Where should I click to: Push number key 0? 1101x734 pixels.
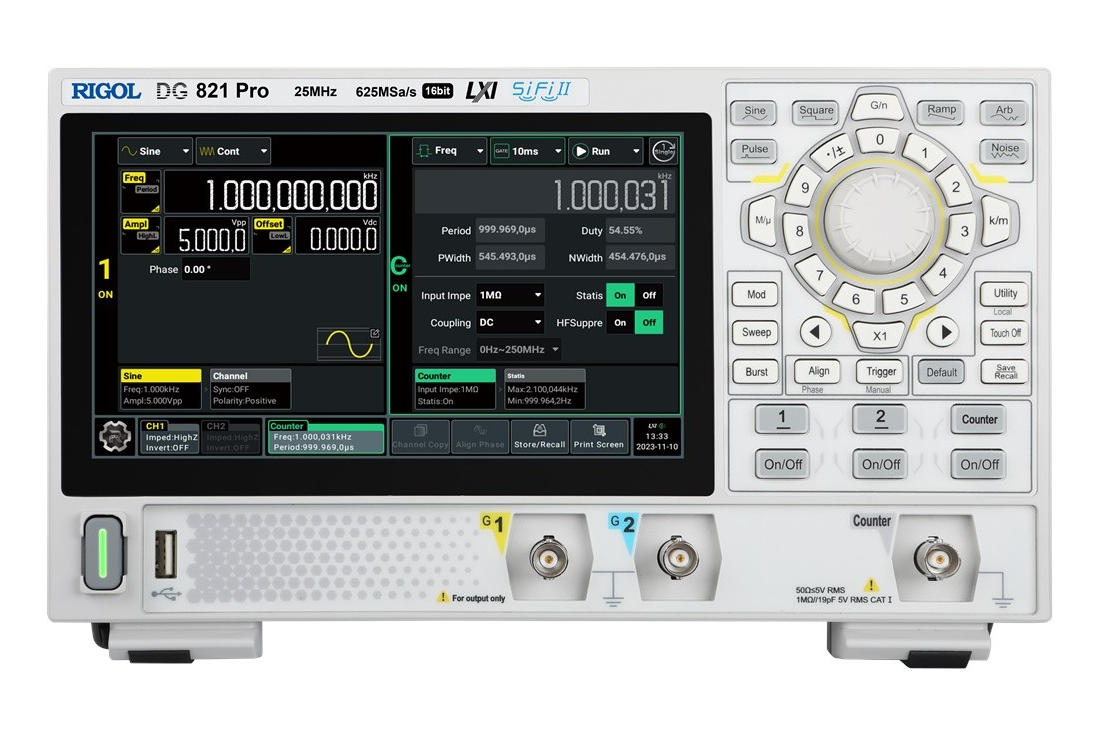pyautogui.click(x=879, y=140)
